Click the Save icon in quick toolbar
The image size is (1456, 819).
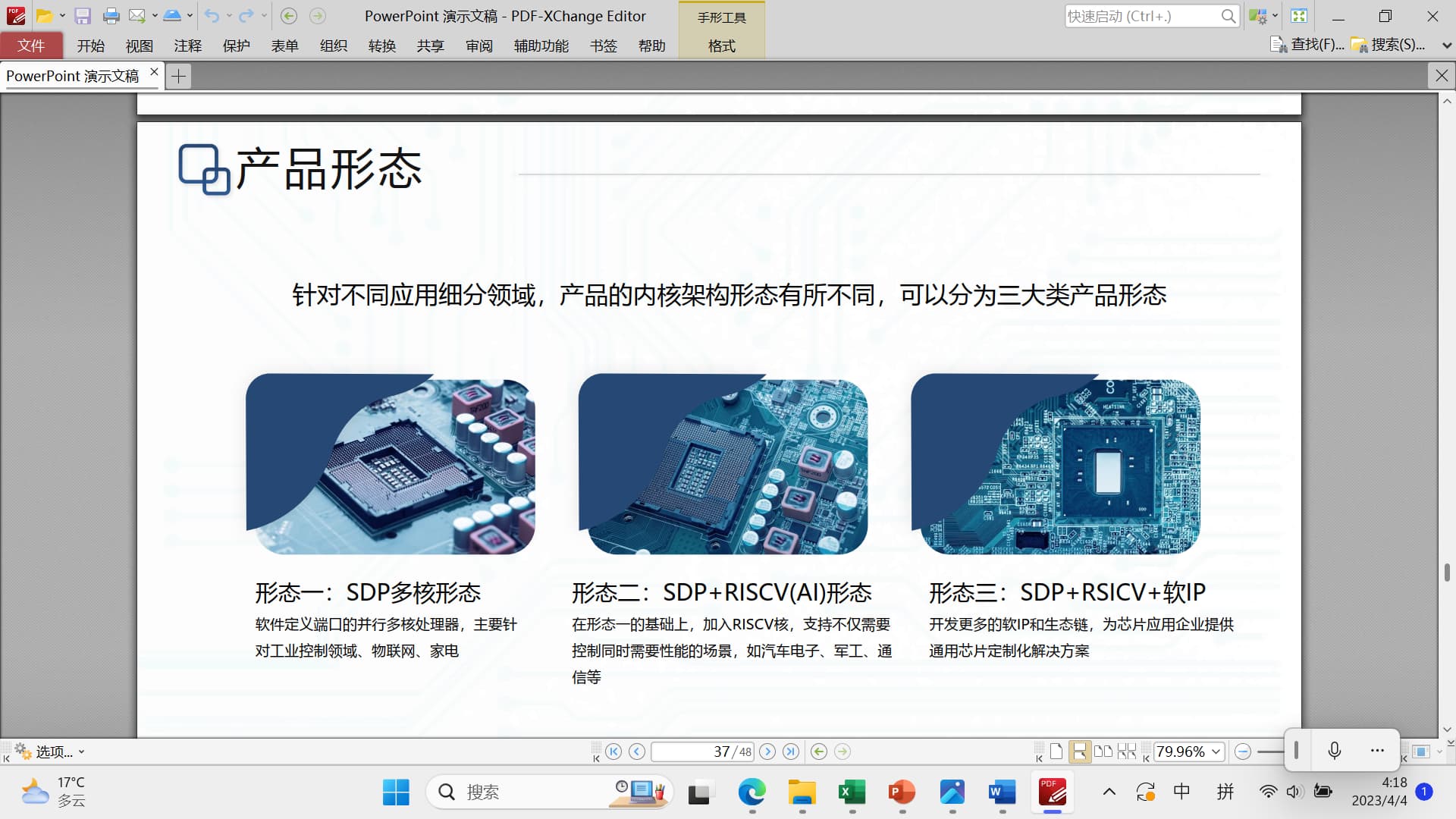[83, 16]
